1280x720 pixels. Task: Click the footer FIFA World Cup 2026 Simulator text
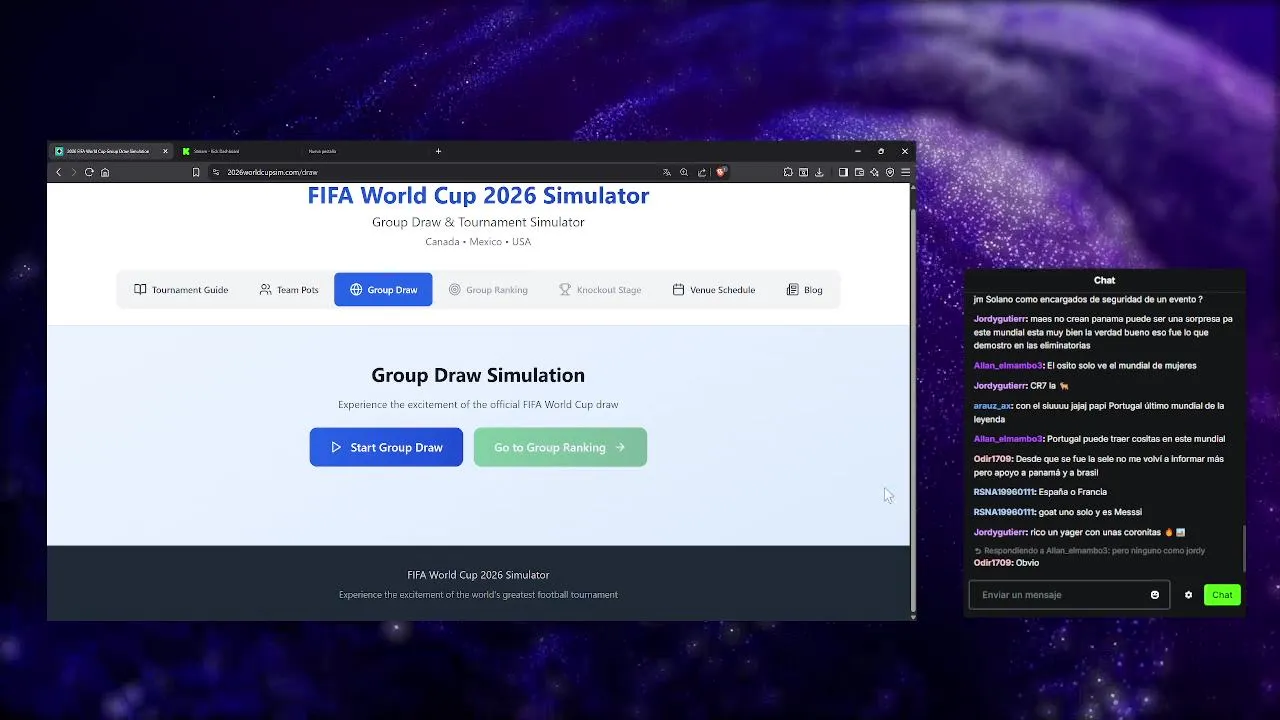478,575
